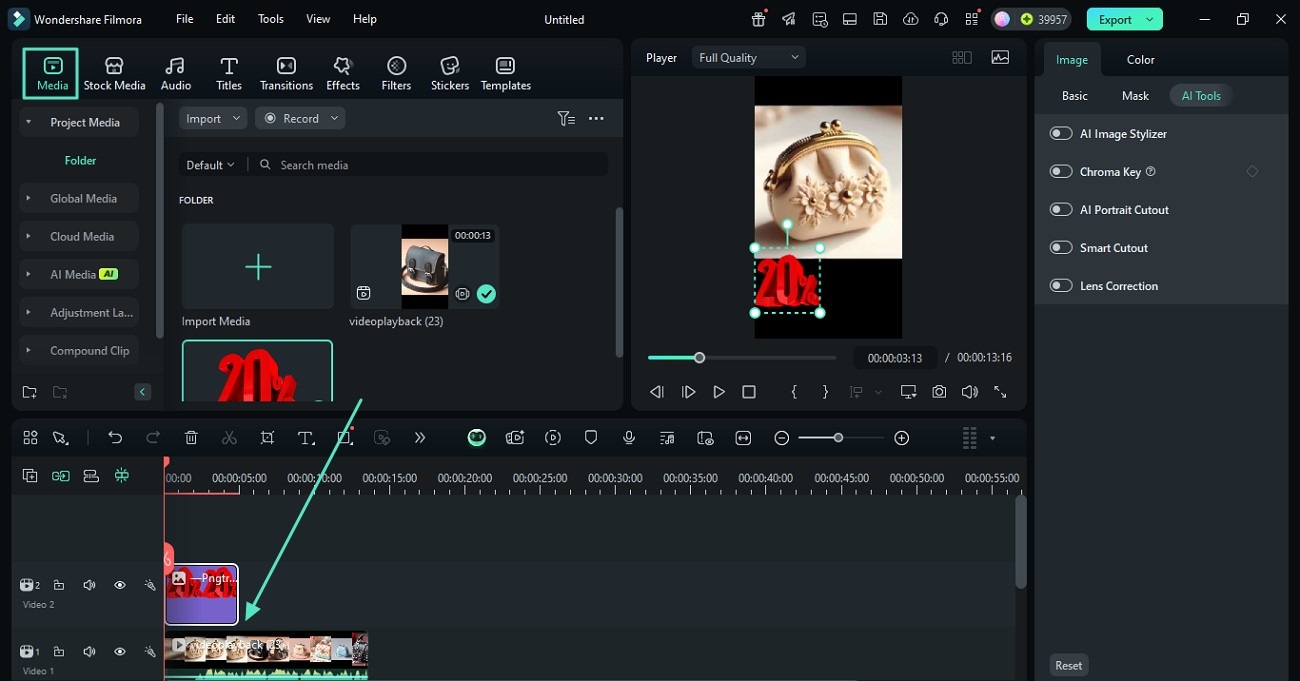Open the View menu
Image resolution: width=1300 pixels, height=681 pixels.
coord(318,19)
